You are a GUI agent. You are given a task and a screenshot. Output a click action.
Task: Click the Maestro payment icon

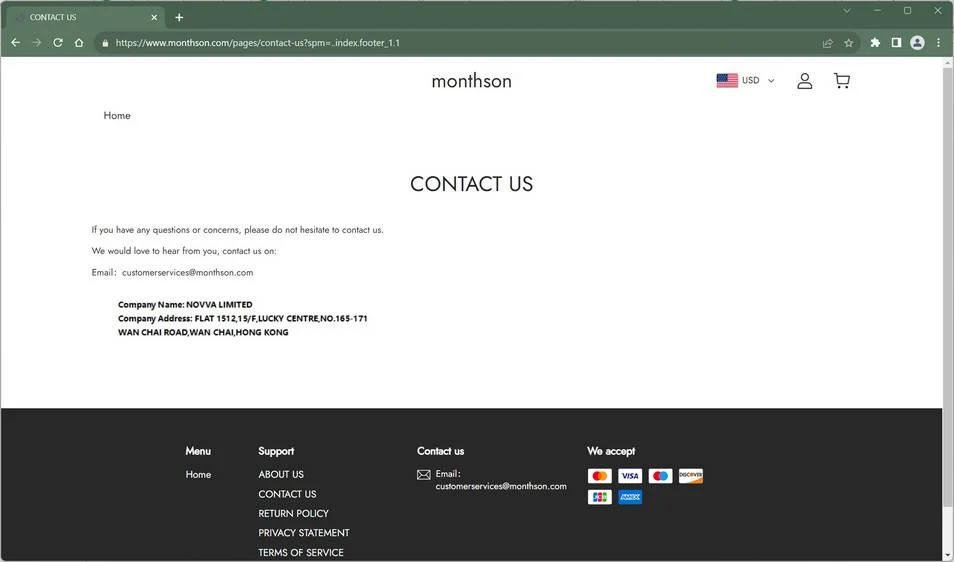click(660, 476)
